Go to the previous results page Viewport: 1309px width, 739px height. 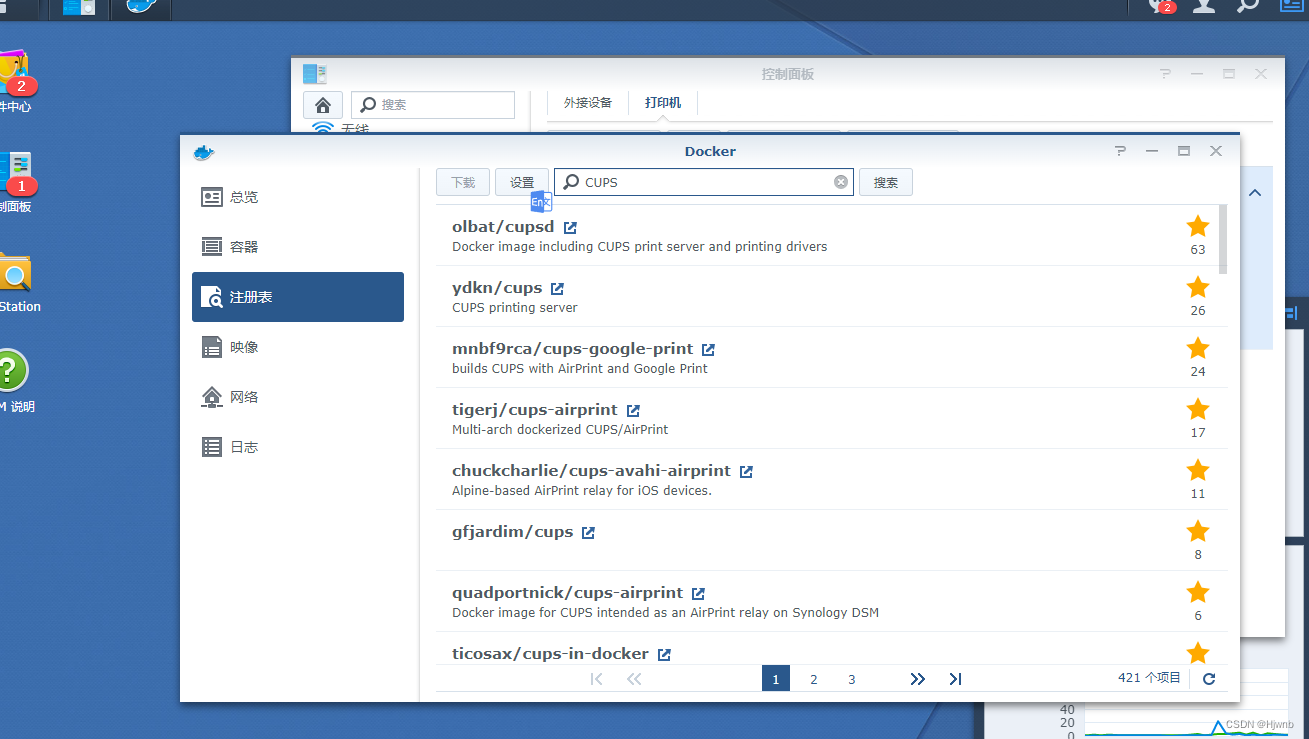tap(634, 679)
